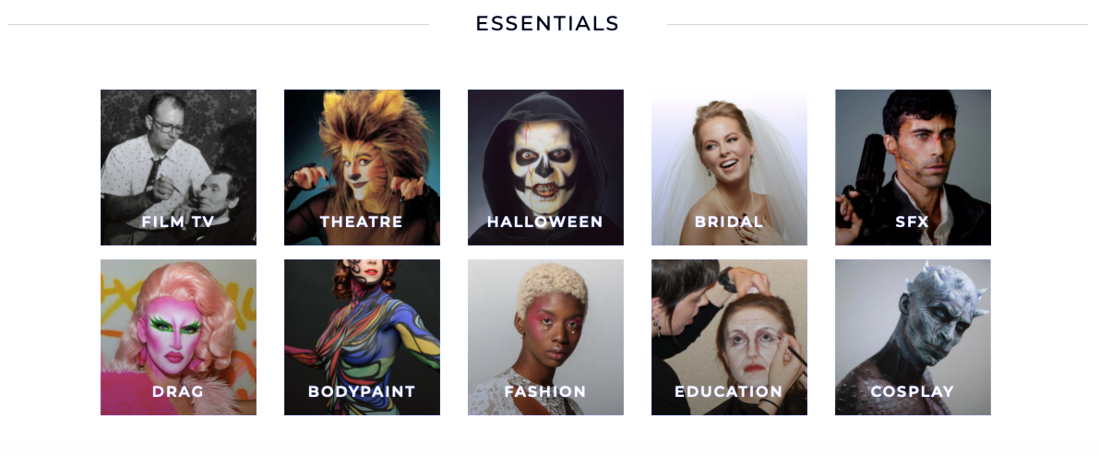Viewport: 1099px width, 455px height.
Task: Open the Halloween skull makeup tile
Action: pyautogui.click(x=545, y=167)
